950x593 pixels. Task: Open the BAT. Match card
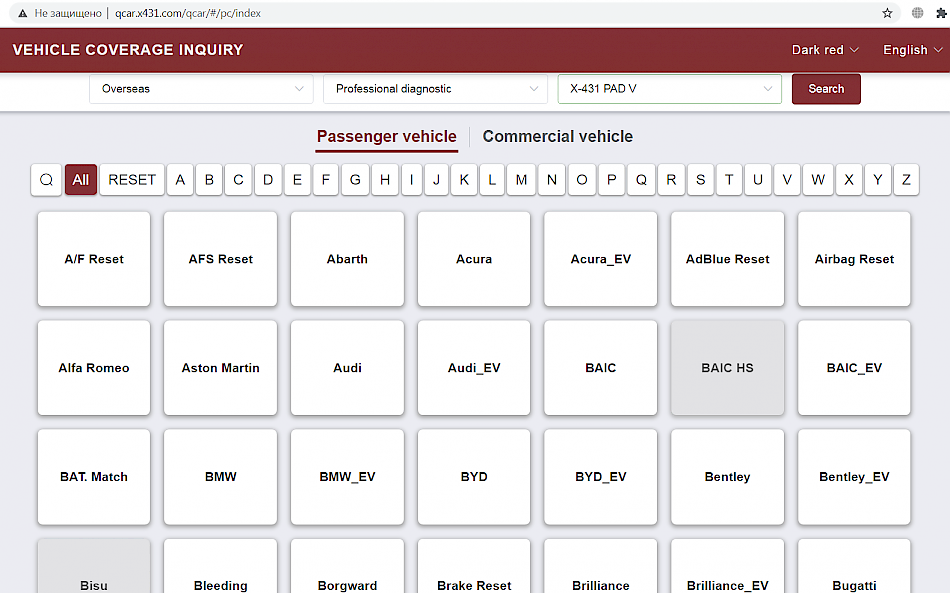coord(94,477)
